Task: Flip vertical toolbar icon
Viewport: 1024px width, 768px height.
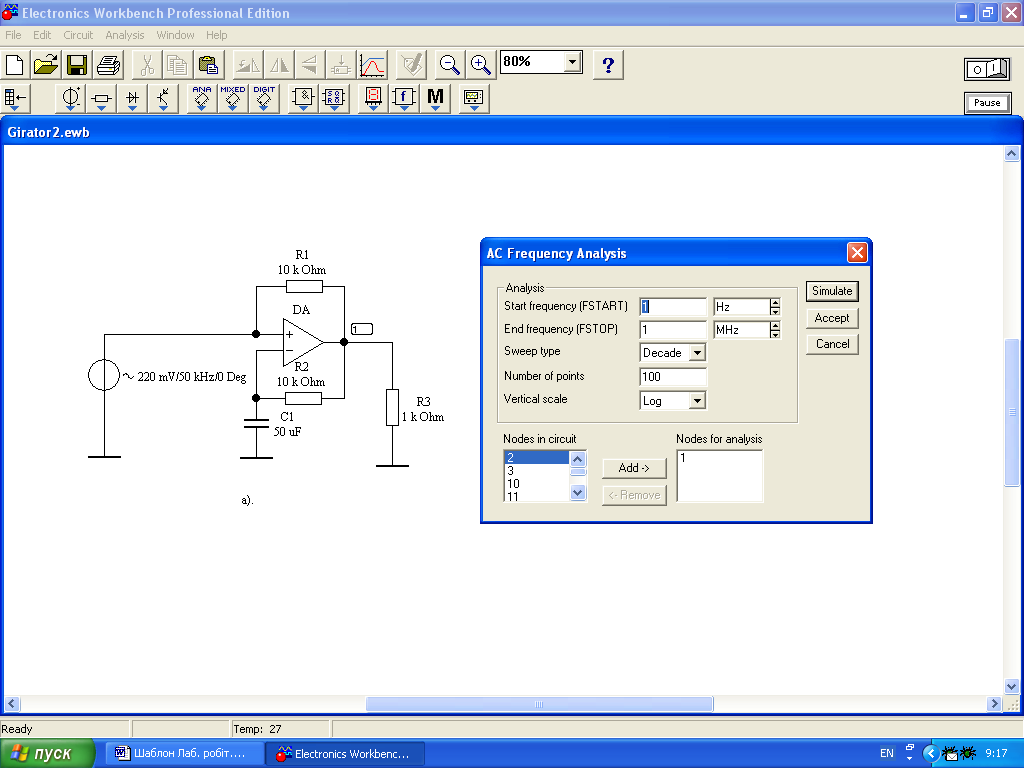Action: coord(310,65)
